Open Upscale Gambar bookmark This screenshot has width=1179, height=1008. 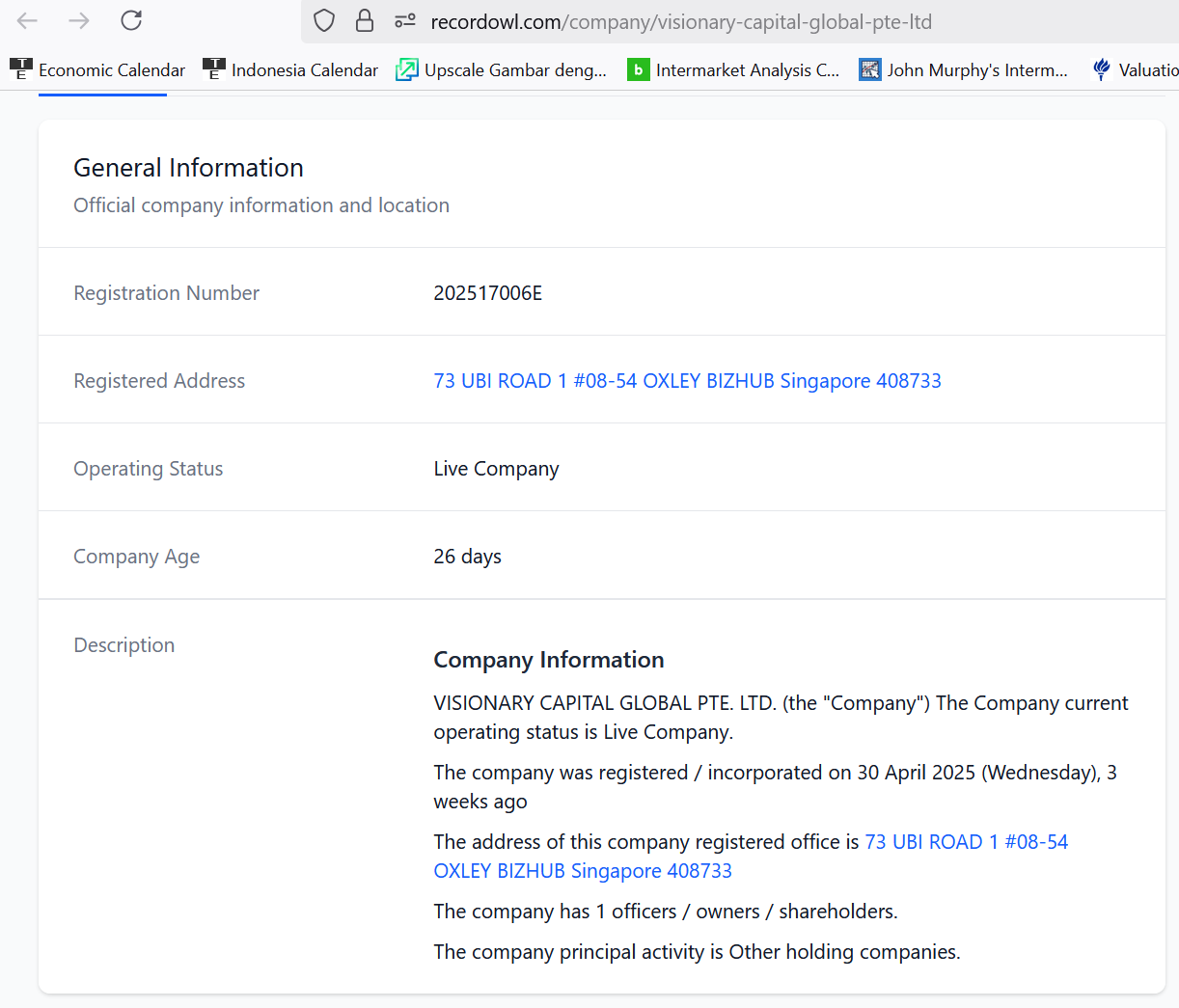502,69
